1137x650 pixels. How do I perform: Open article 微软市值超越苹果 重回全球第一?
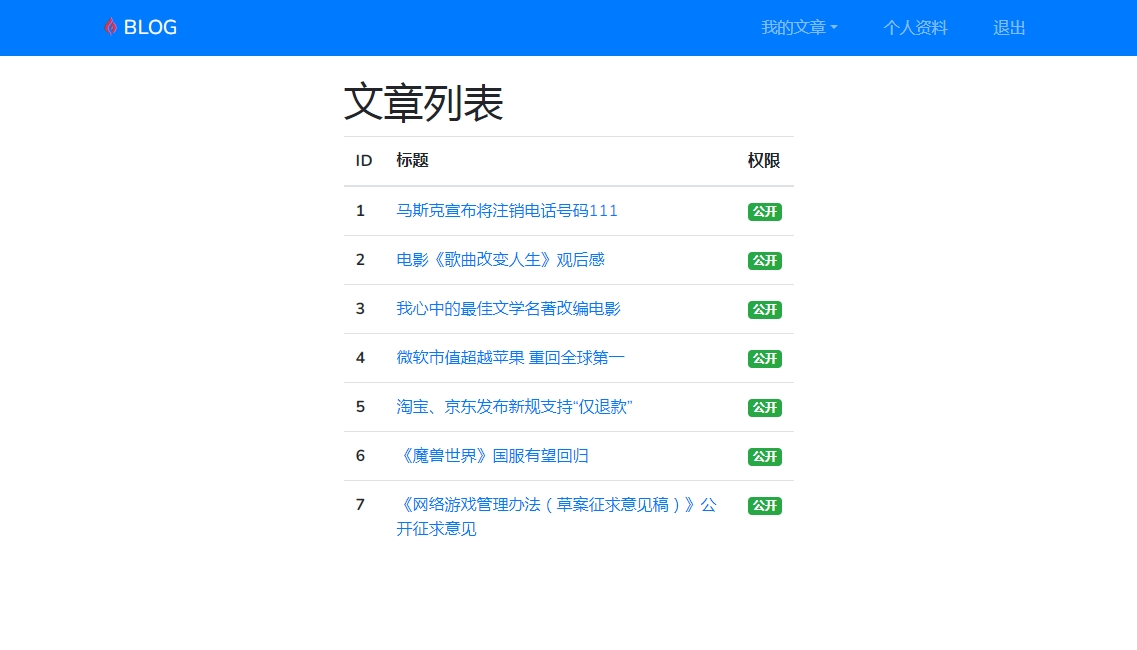click(510, 358)
